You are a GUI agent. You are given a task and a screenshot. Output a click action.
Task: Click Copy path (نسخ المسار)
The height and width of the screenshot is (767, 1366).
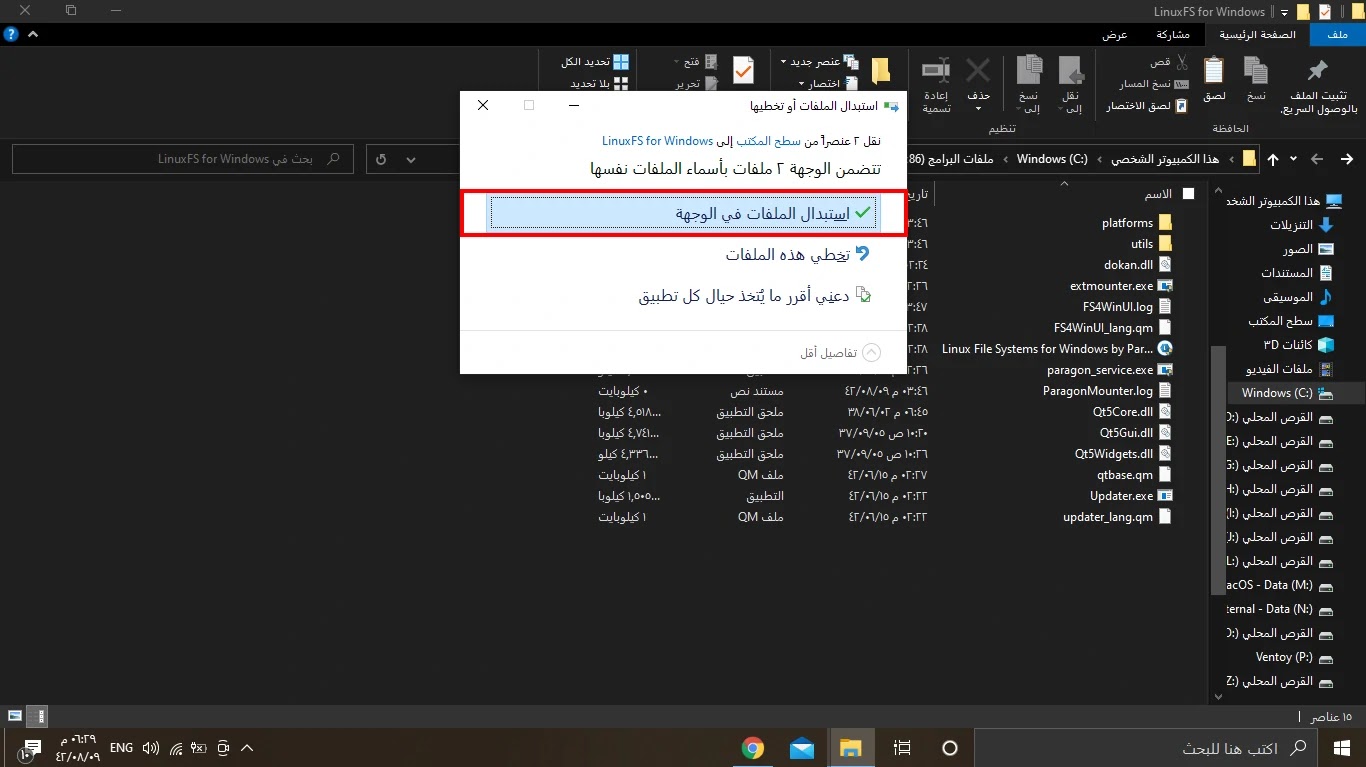[x=1153, y=84]
